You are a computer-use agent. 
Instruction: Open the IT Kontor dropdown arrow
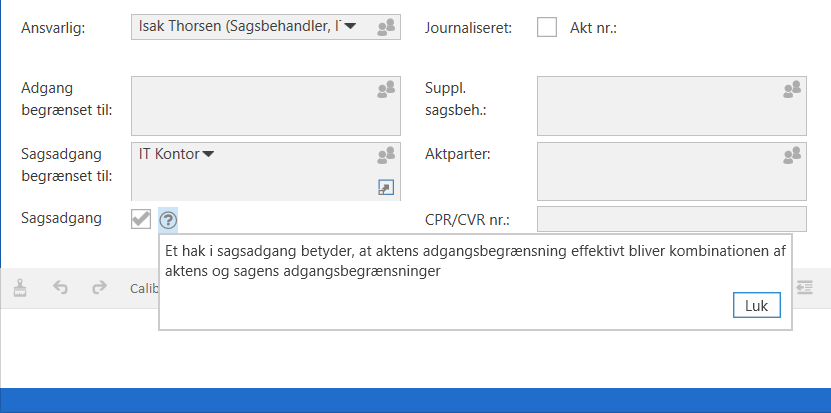[208, 154]
